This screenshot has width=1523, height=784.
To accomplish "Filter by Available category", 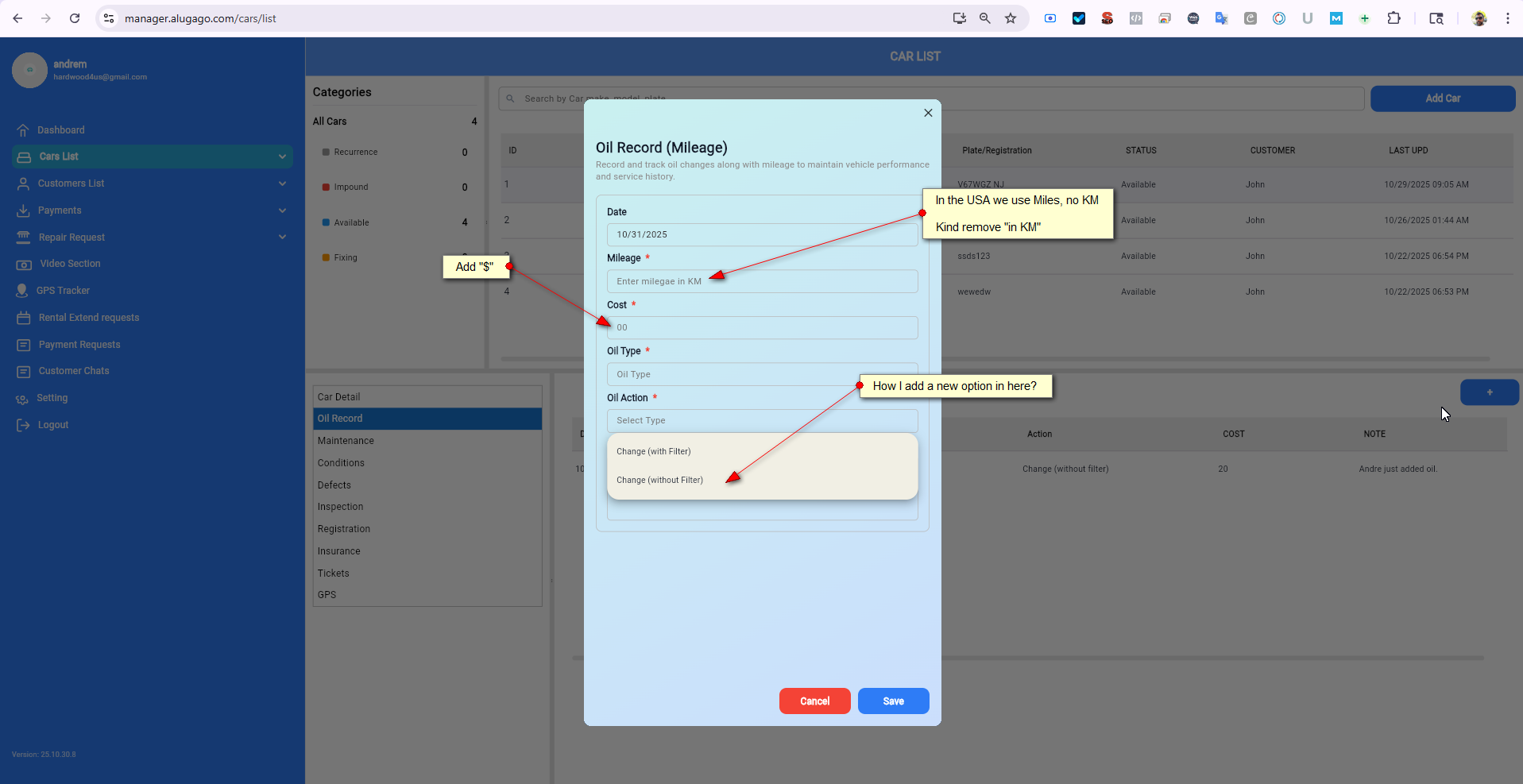I will pyautogui.click(x=351, y=223).
